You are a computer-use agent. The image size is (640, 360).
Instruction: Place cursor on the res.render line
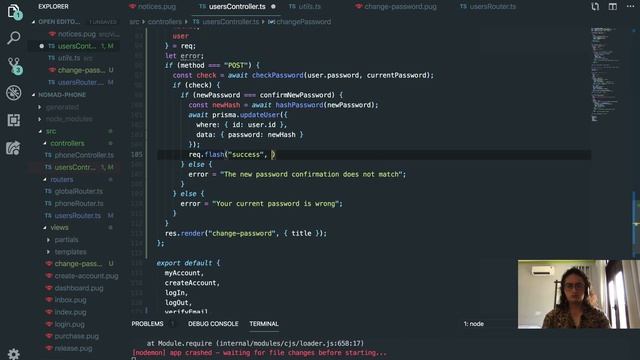[x=246, y=233]
